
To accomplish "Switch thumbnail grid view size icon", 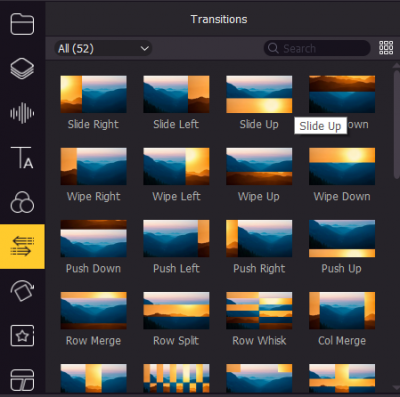I will [386, 48].
